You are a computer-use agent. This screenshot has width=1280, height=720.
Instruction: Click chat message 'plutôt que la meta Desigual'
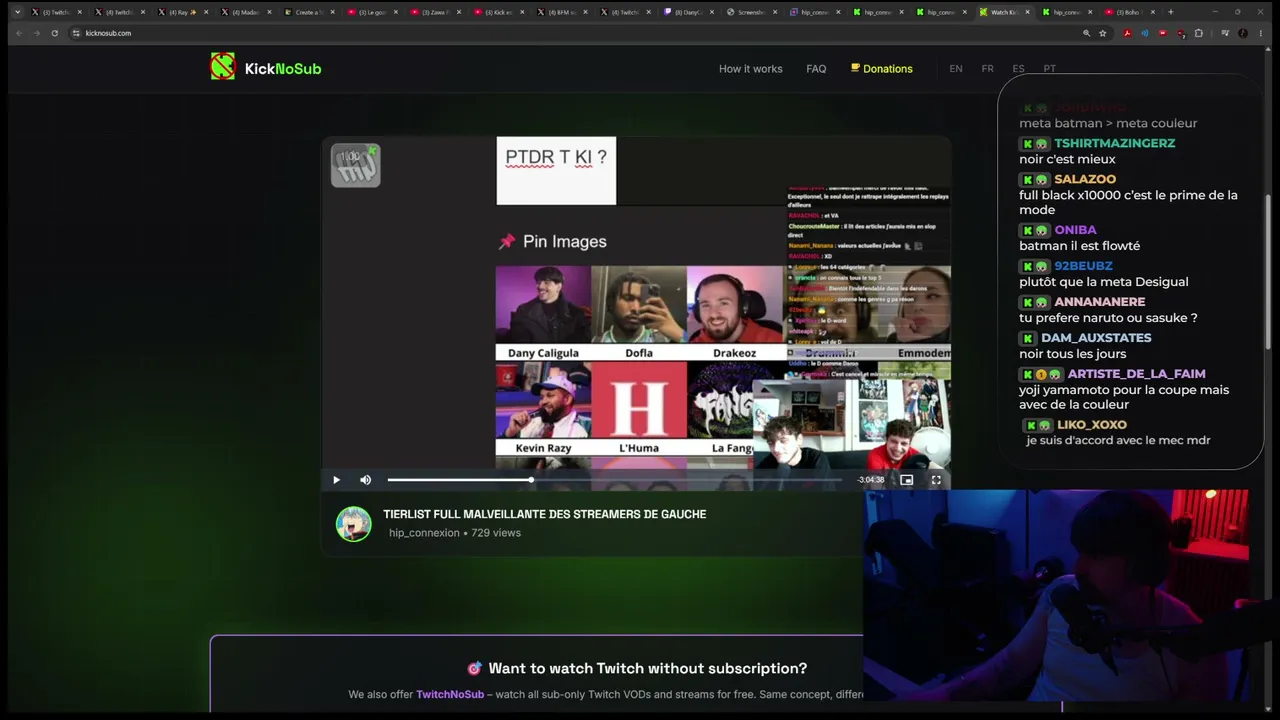[1104, 282]
